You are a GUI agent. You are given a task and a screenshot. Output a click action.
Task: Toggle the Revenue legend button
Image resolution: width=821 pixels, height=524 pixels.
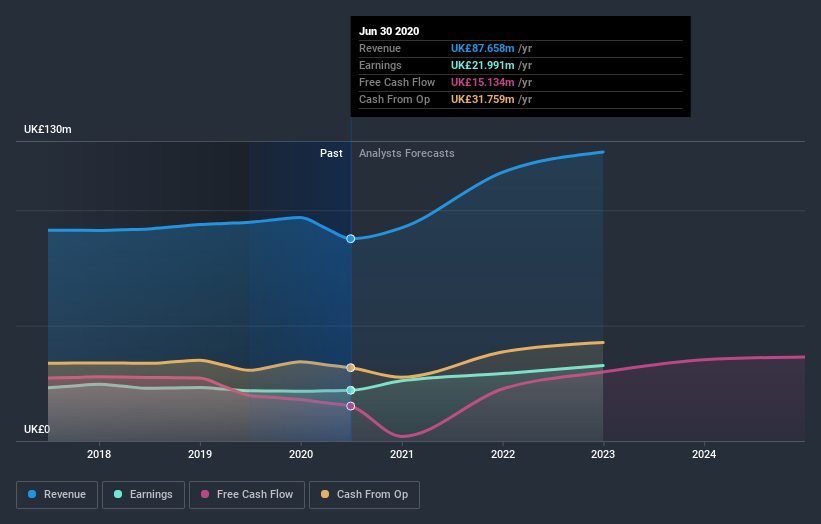coord(57,495)
